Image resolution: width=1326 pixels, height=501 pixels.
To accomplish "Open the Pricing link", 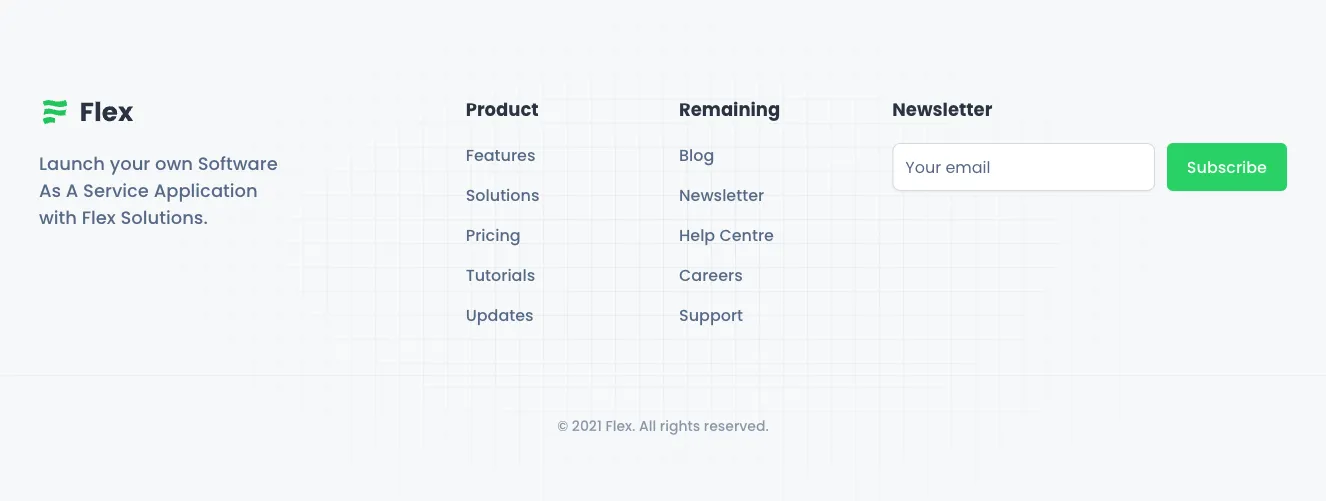I will (493, 236).
